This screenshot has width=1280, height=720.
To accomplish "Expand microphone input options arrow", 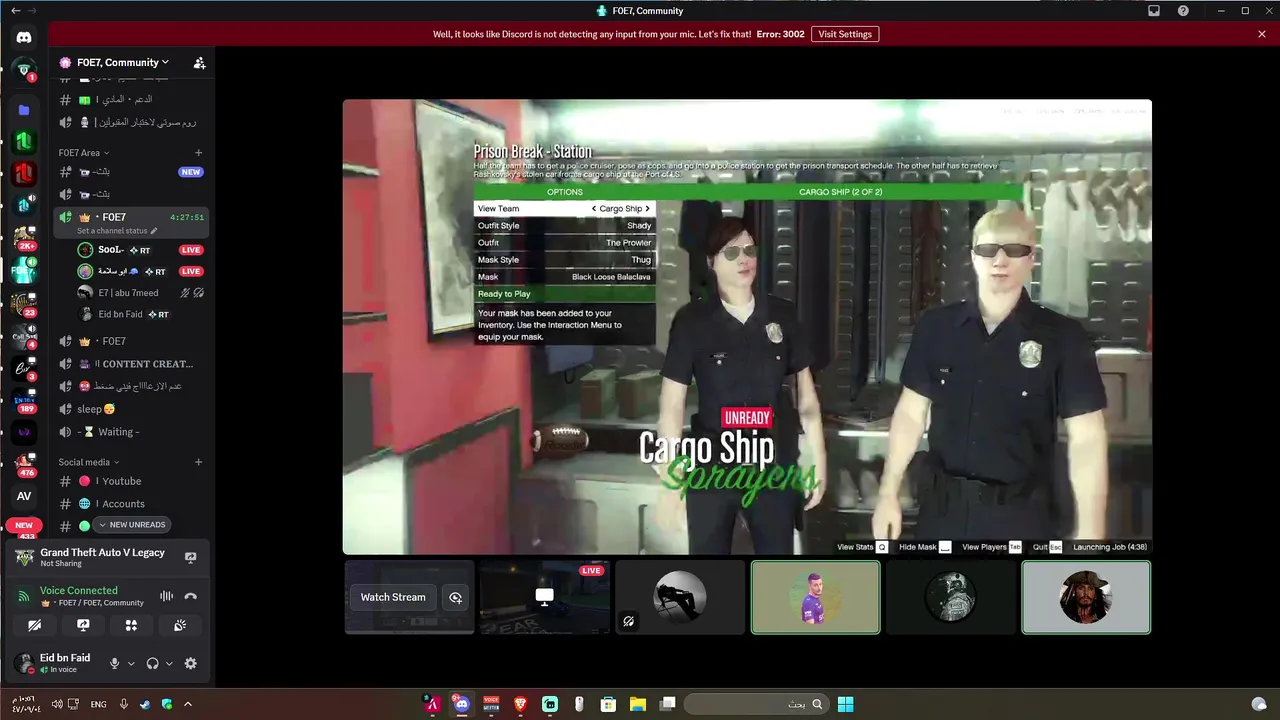I will (130, 663).
